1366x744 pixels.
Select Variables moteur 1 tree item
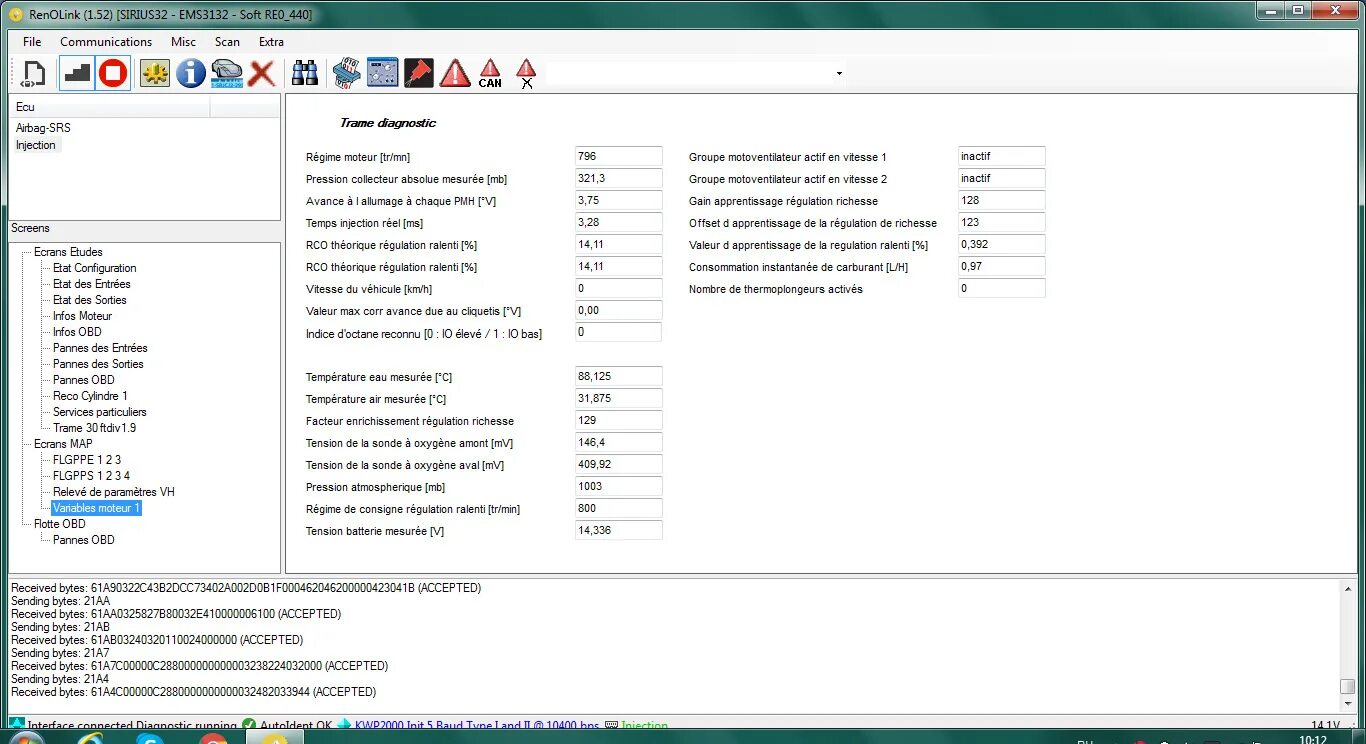pos(97,508)
